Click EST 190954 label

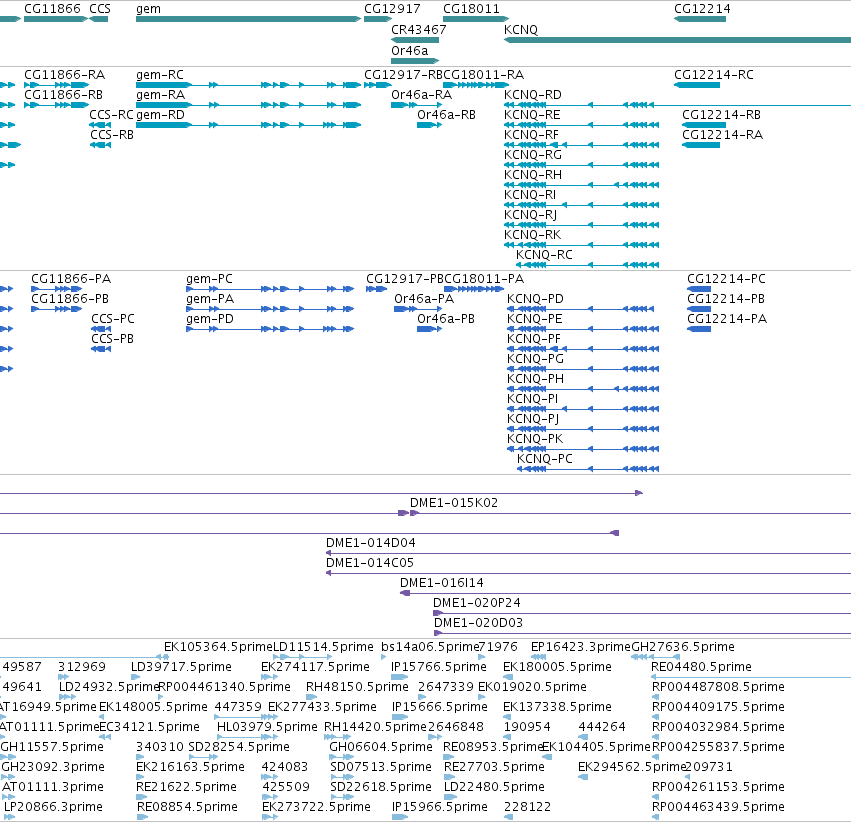tap(526, 727)
